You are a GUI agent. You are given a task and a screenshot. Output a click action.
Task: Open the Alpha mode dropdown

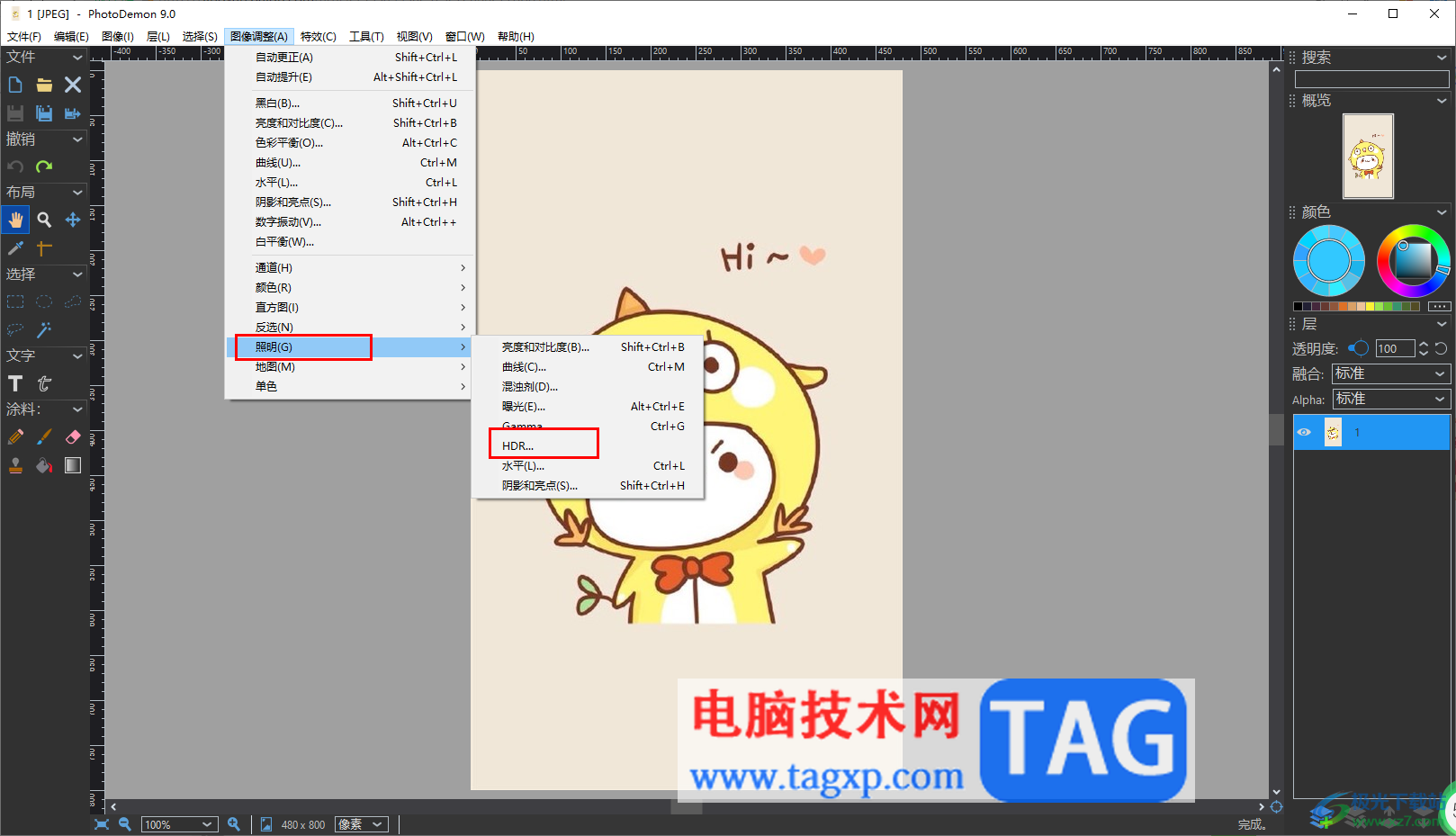(x=1390, y=399)
